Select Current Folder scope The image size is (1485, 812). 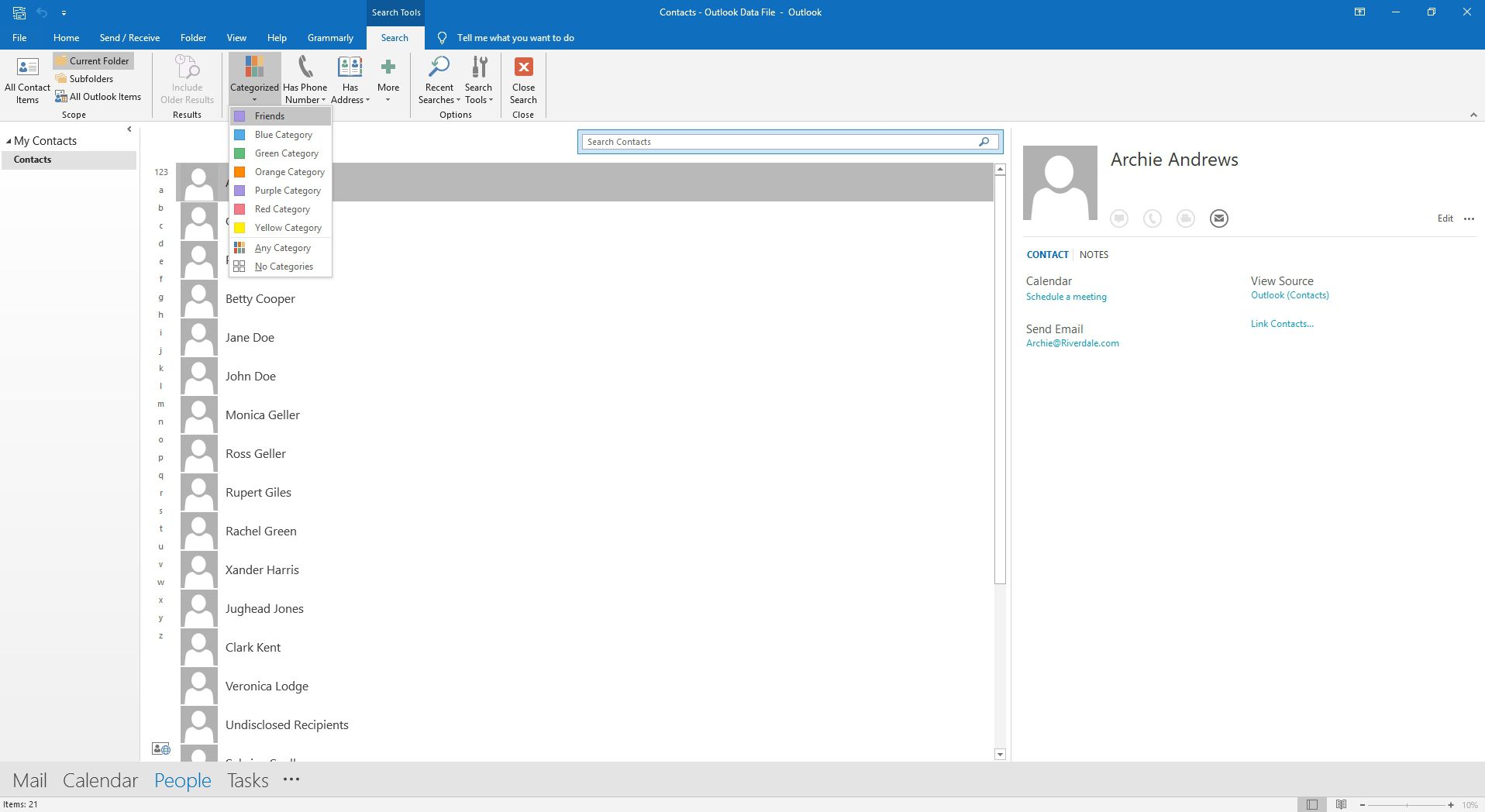pyautogui.click(x=92, y=60)
